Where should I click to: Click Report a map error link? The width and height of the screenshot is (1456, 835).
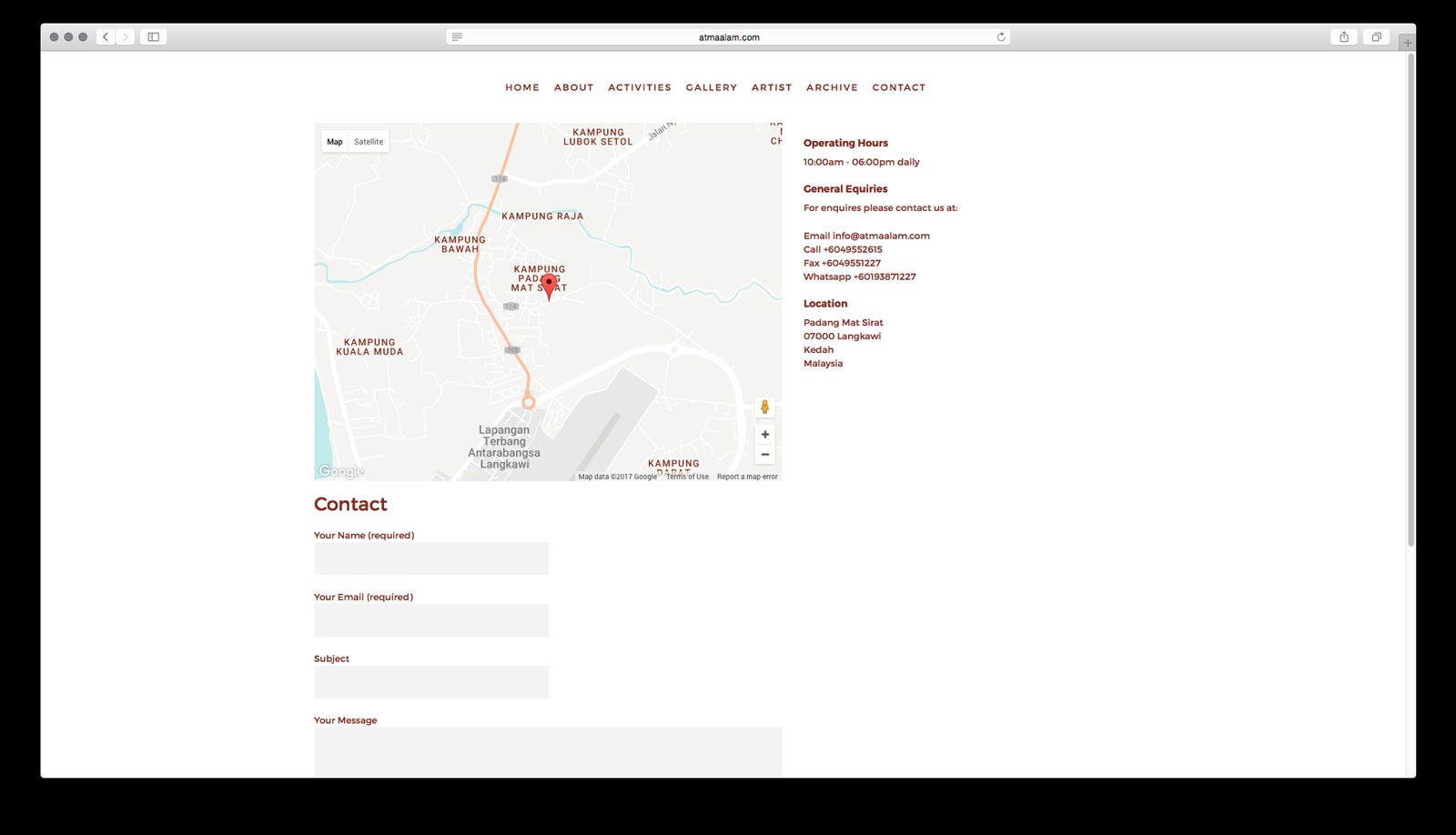pyautogui.click(x=747, y=477)
